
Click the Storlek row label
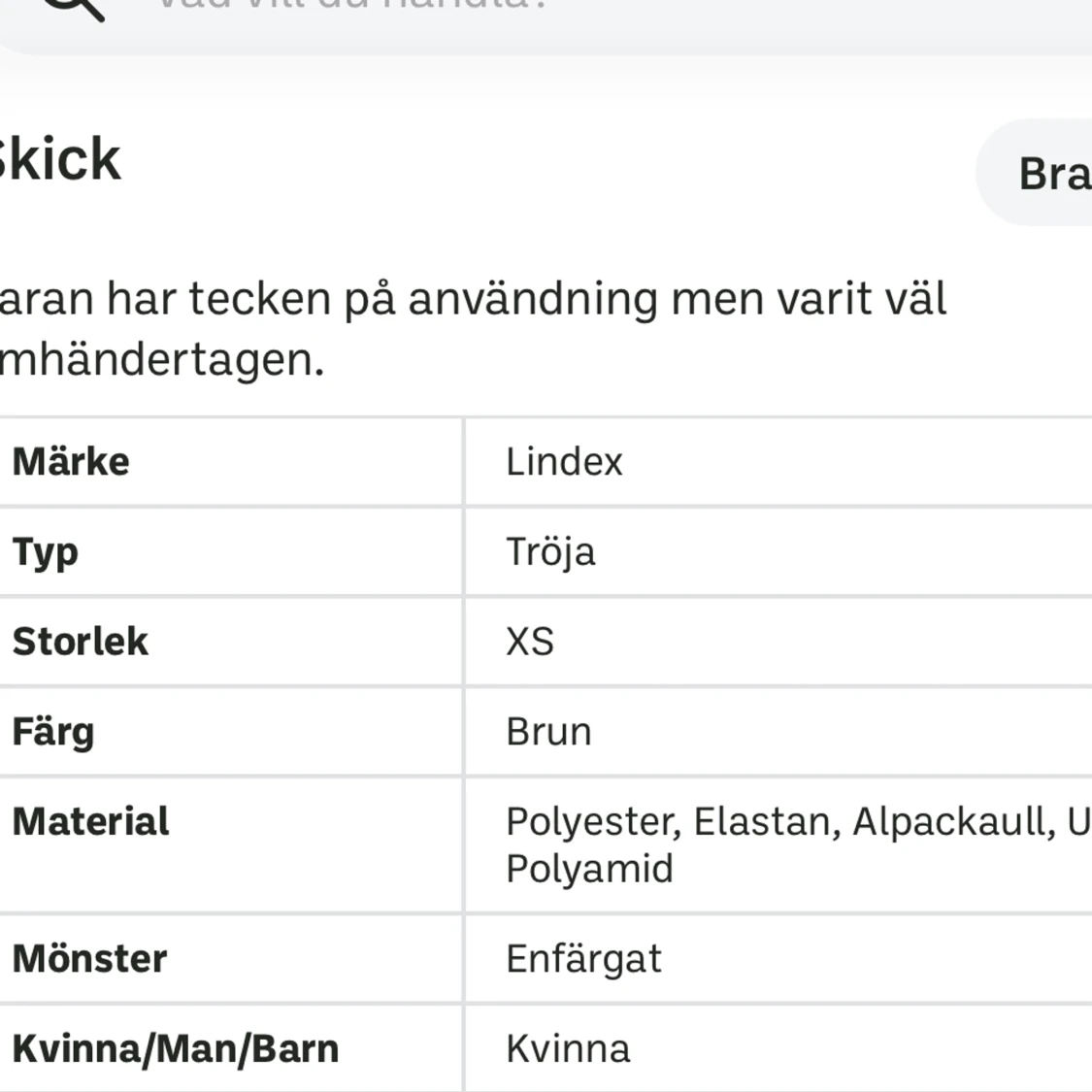81,642
